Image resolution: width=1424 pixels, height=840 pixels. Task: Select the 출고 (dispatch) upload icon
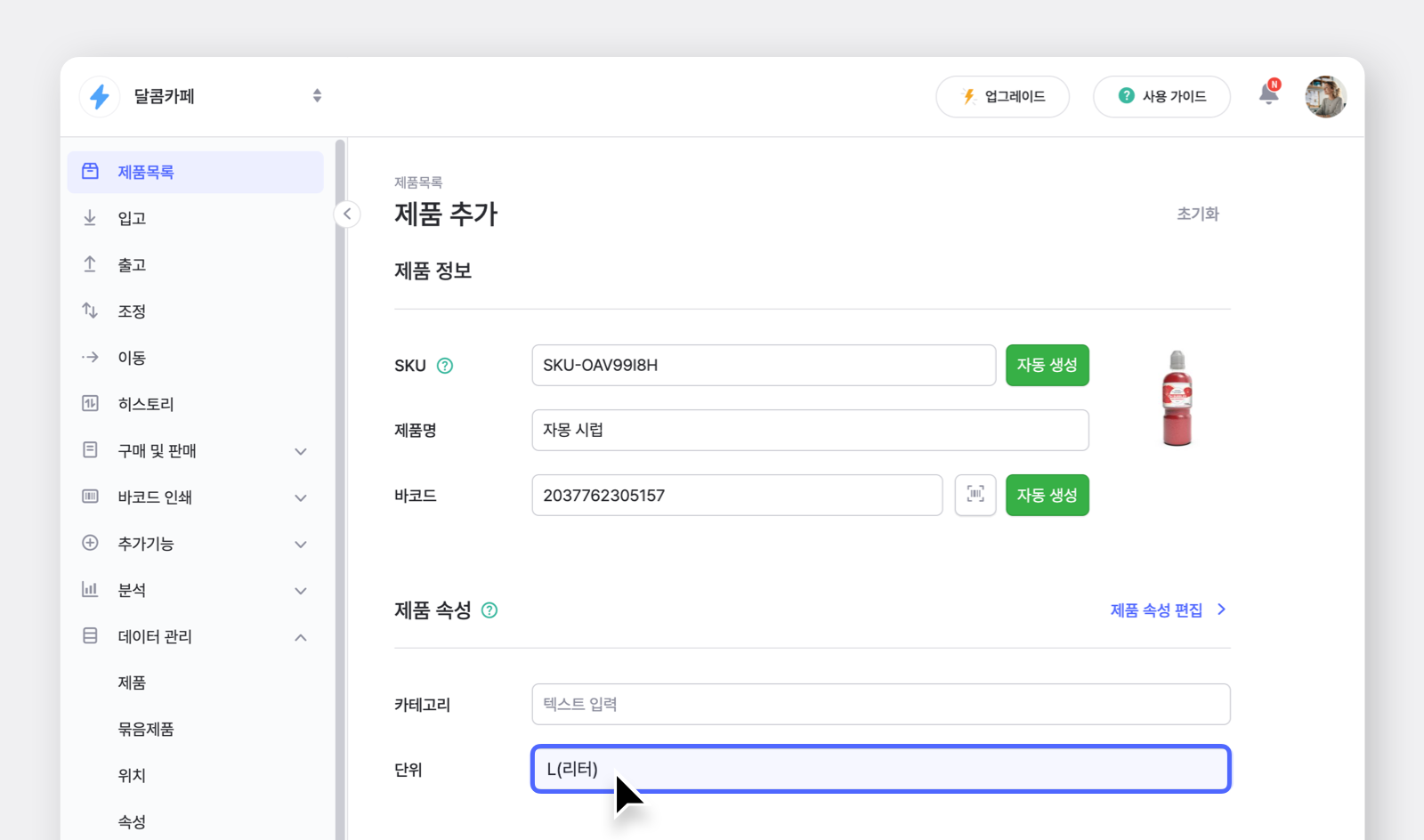(x=90, y=264)
